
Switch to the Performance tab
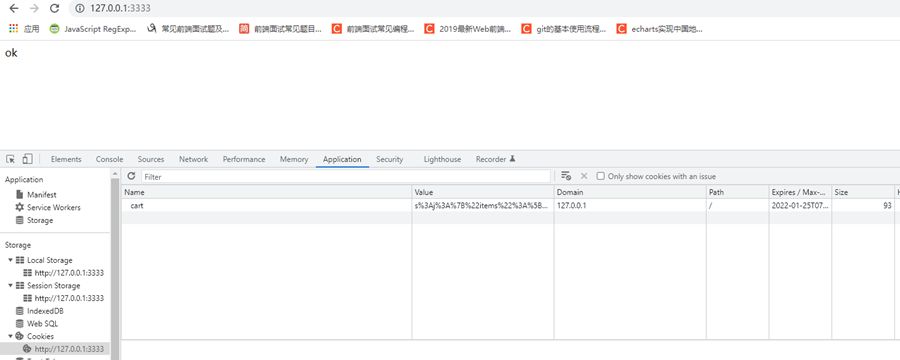[244, 159]
